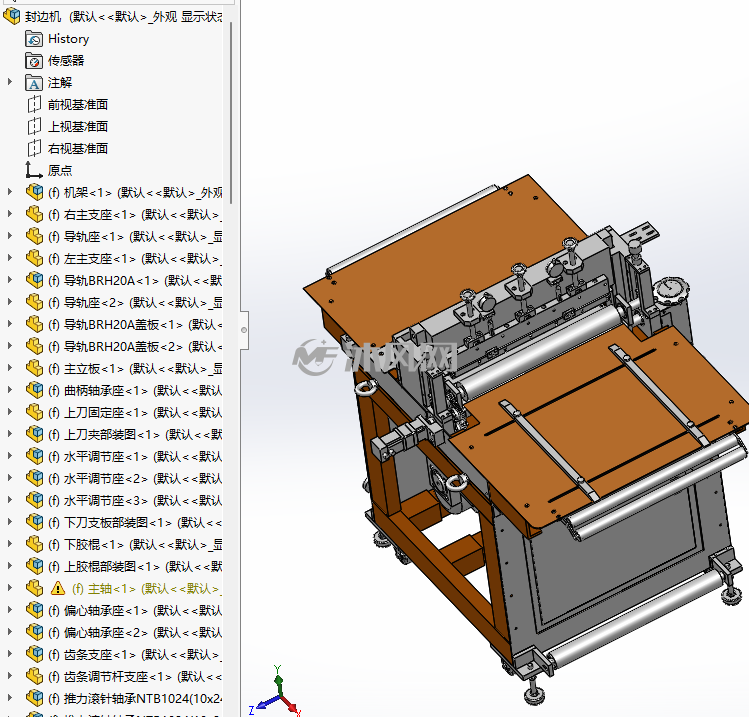Click the 齿条支座<1> assembly icon
The width and height of the screenshot is (749, 717).
point(34,654)
